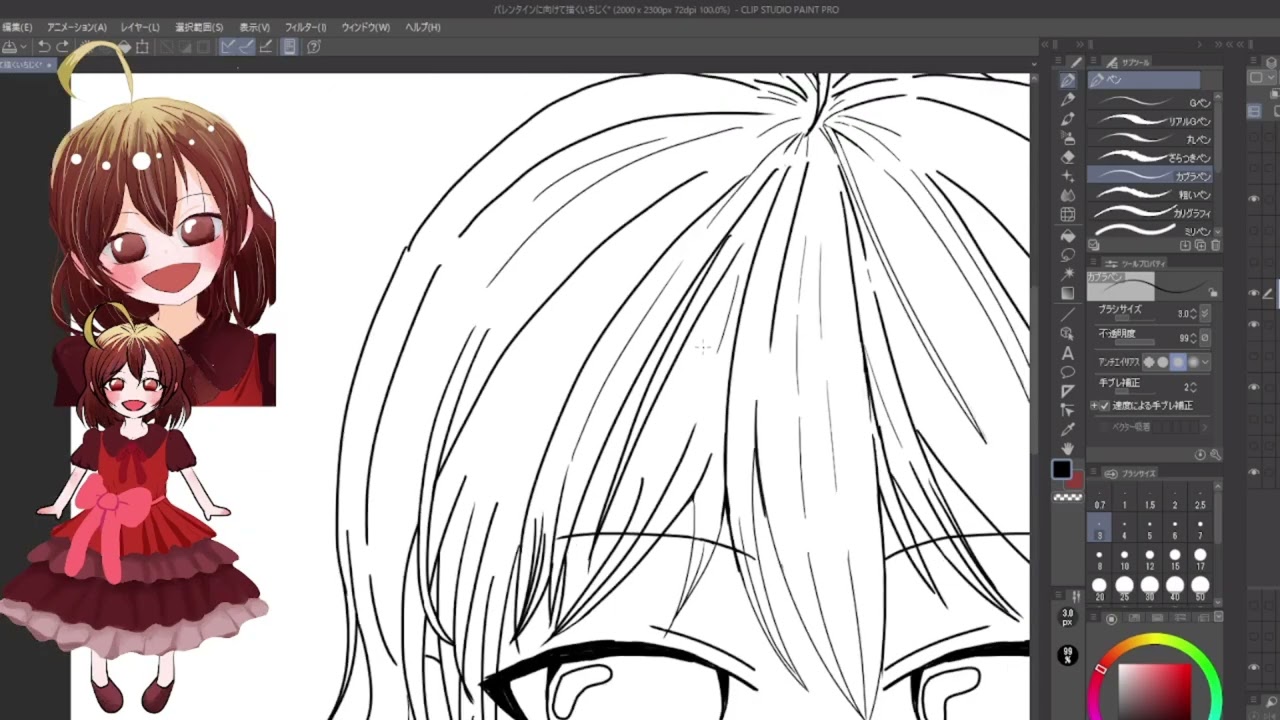This screenshot has height=720, width=1280.
Task: Select the first, no-anti-aliasing option
Action: 1149,360
